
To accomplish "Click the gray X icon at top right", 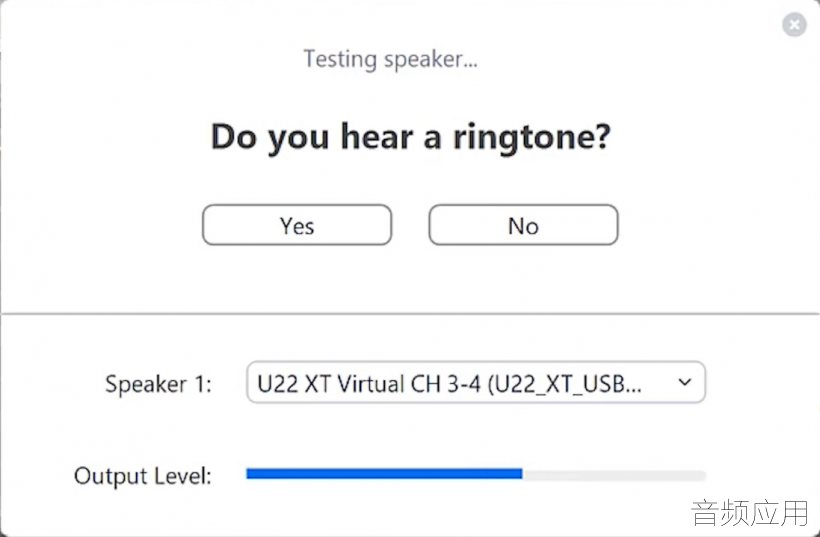I will (x=794, y=25).
